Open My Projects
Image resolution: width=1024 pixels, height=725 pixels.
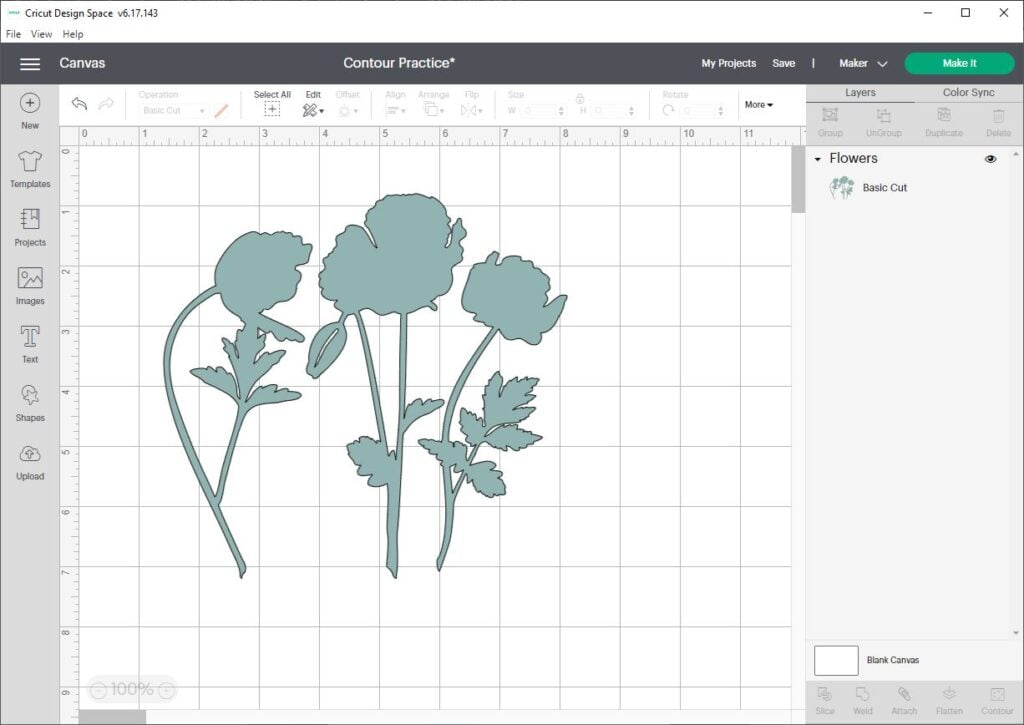[729, 63]
